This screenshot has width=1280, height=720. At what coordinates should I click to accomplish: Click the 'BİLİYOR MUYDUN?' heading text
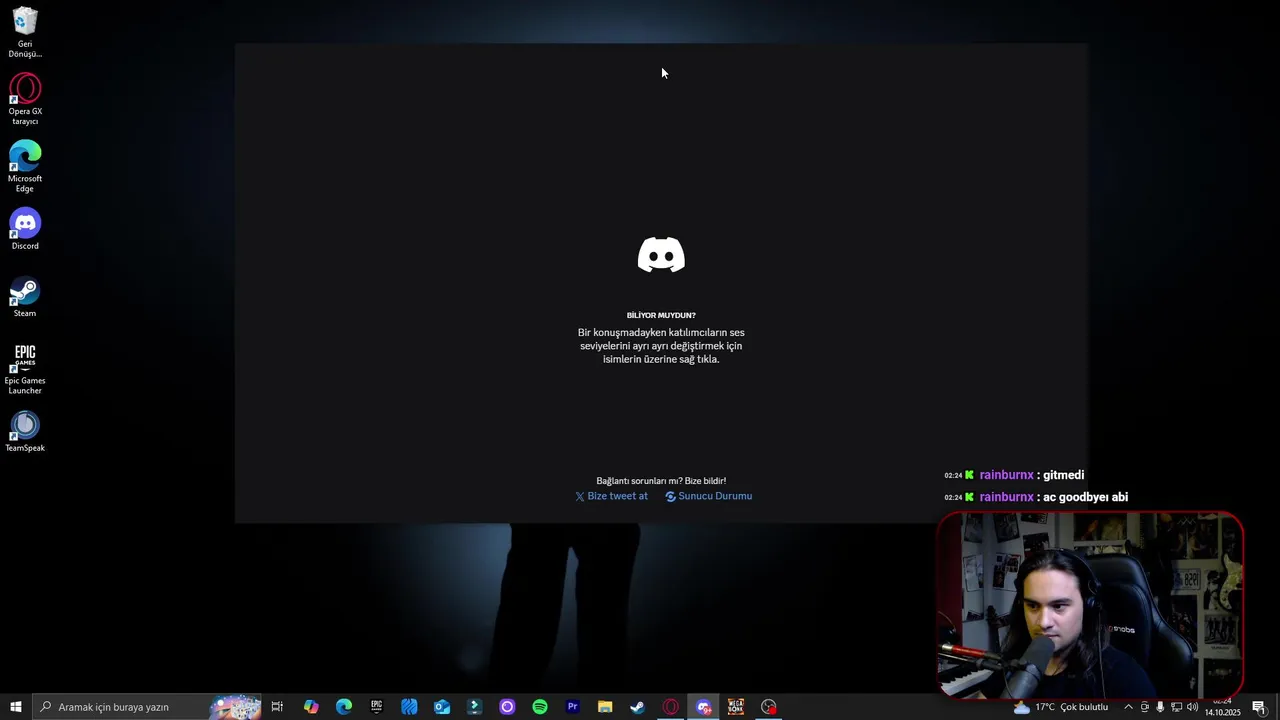(x=661, y=315)
